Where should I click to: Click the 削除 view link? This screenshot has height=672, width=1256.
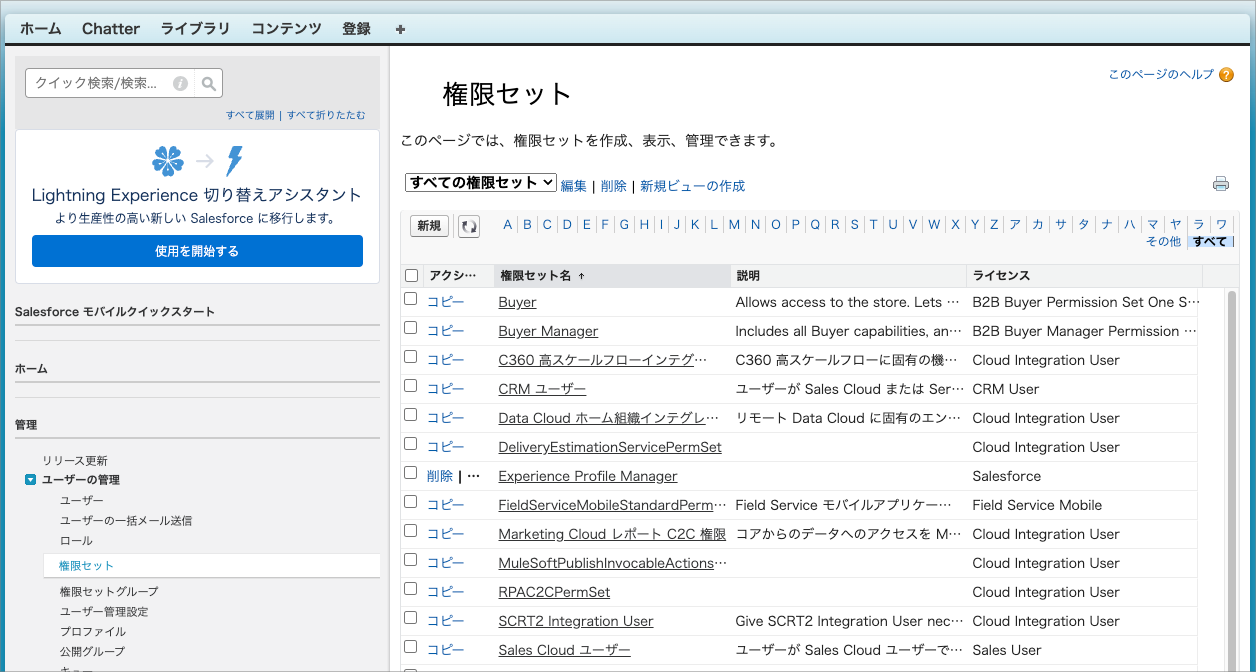pyautogui.click(x=614, y=186)
